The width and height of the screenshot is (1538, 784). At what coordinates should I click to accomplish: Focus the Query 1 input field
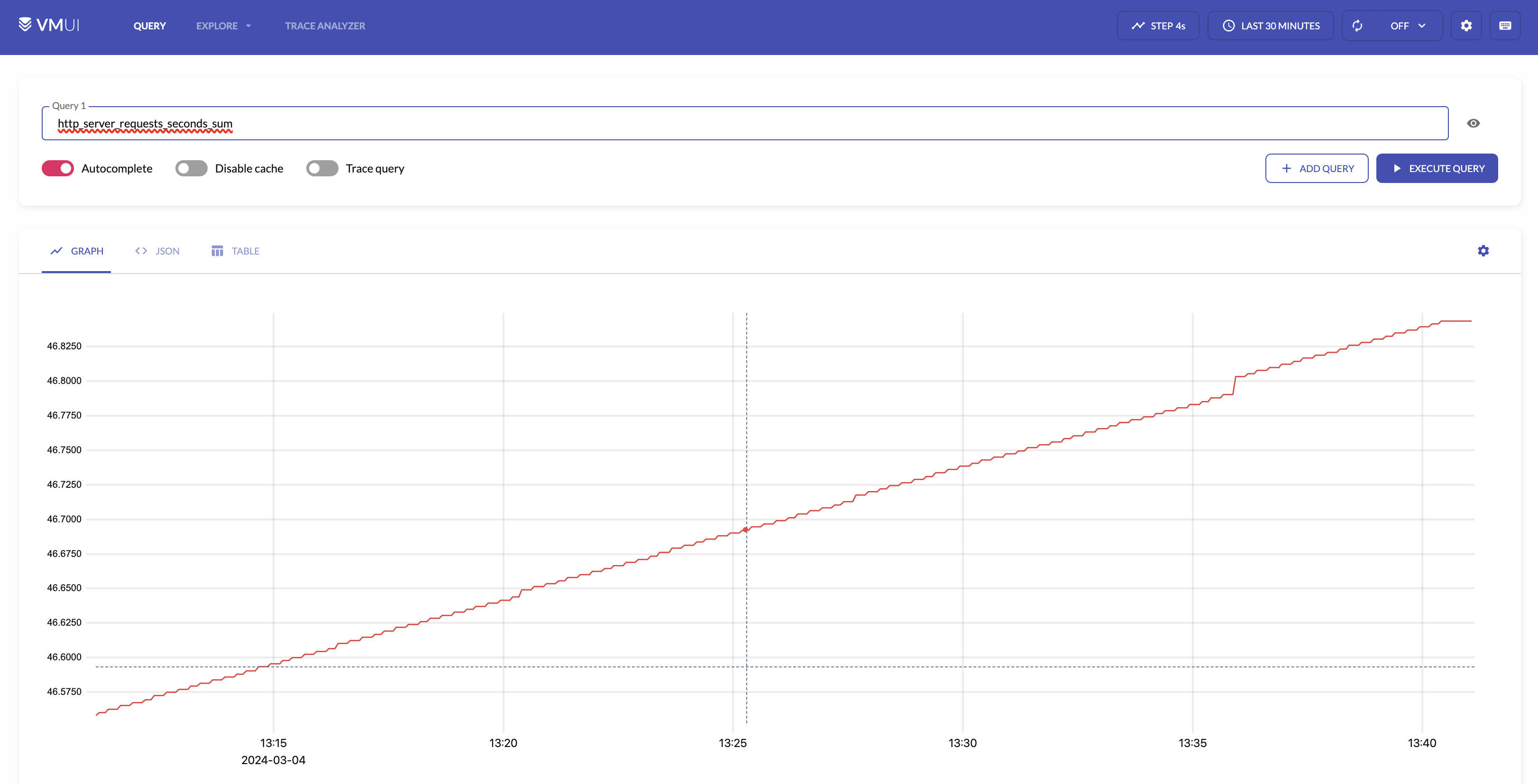744,124
